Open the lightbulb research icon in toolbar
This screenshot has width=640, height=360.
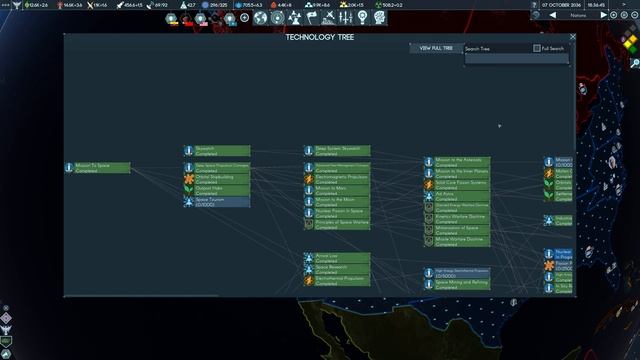tap(362, 18)
